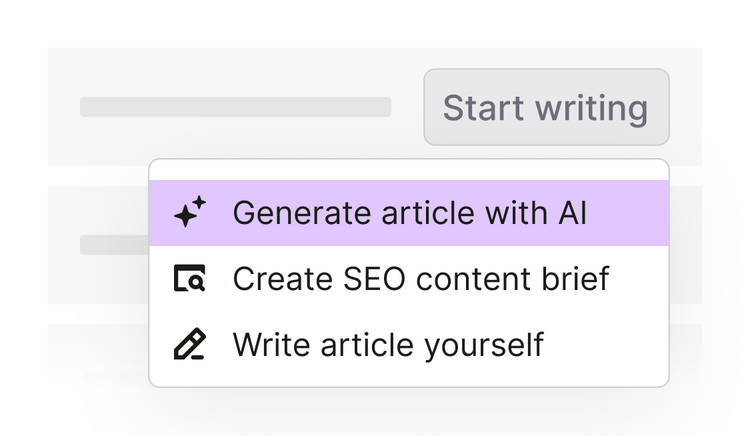
Task: Click the sparkle AI stars icon
Action: [190, 212]
